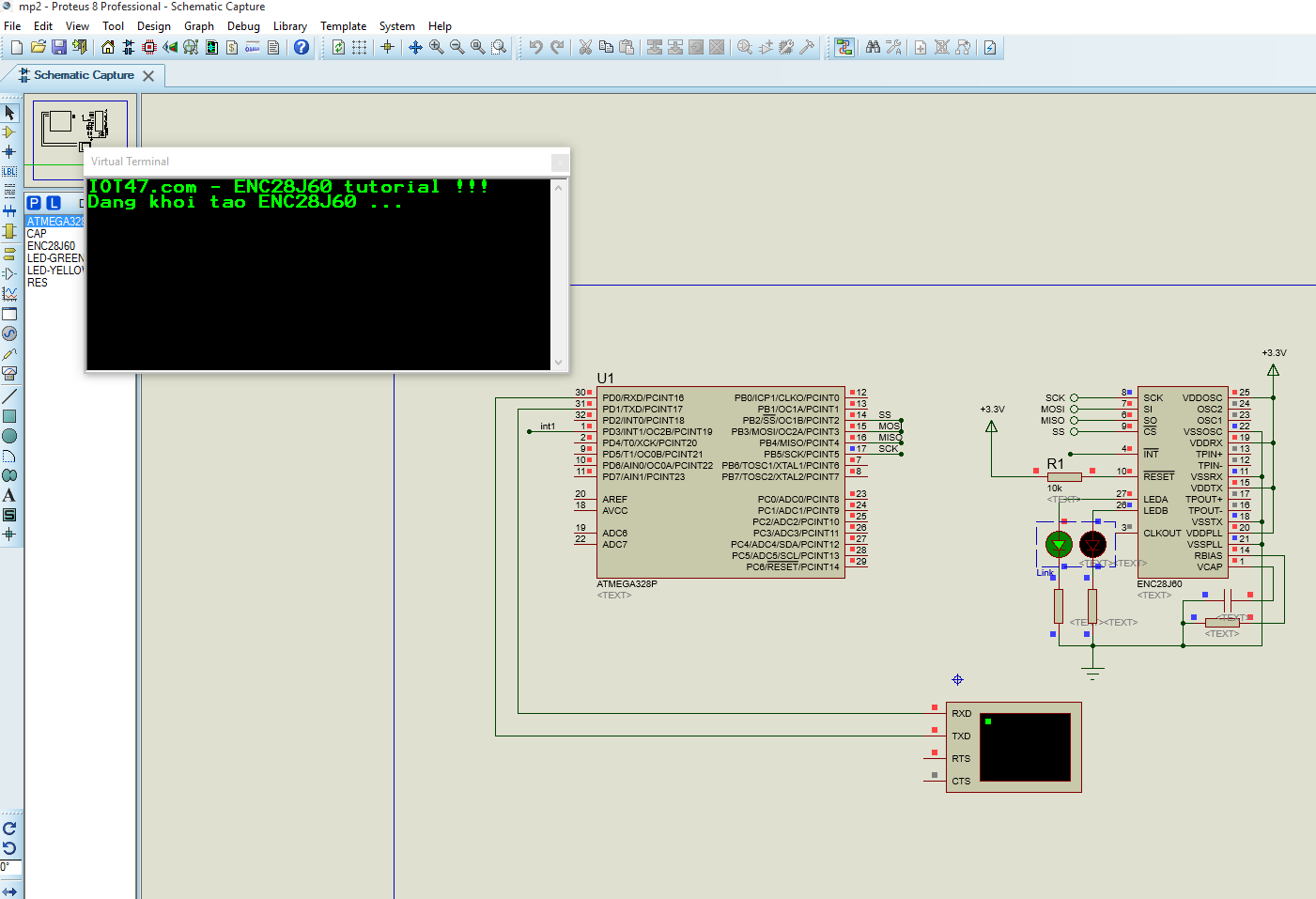Click the Search binoculars icon
Screen dimensions: 1316x899
873,47
